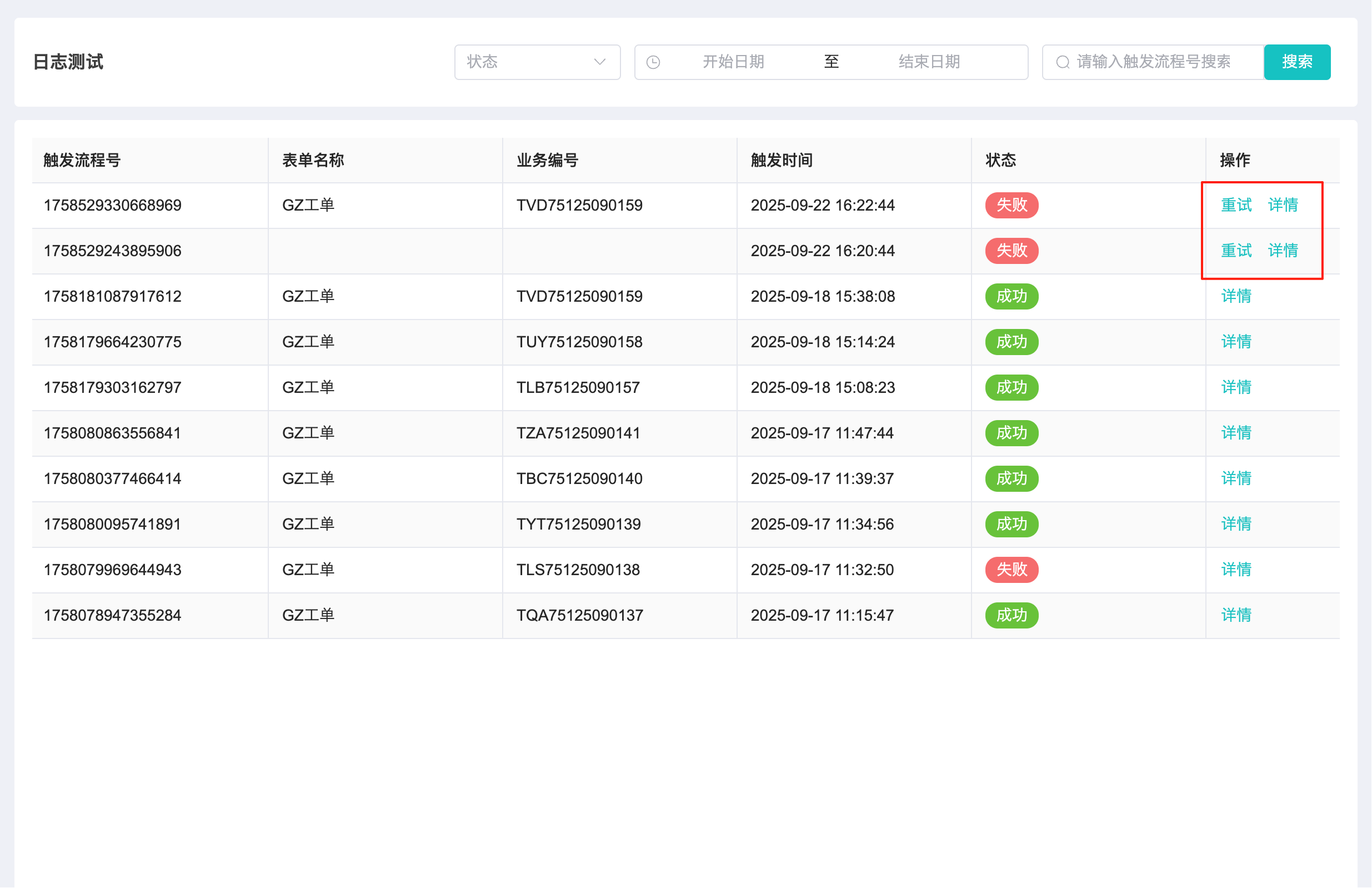Expand the 状态 dropdown chevron arrow
Screen dimensions: 1372x888
599,62
